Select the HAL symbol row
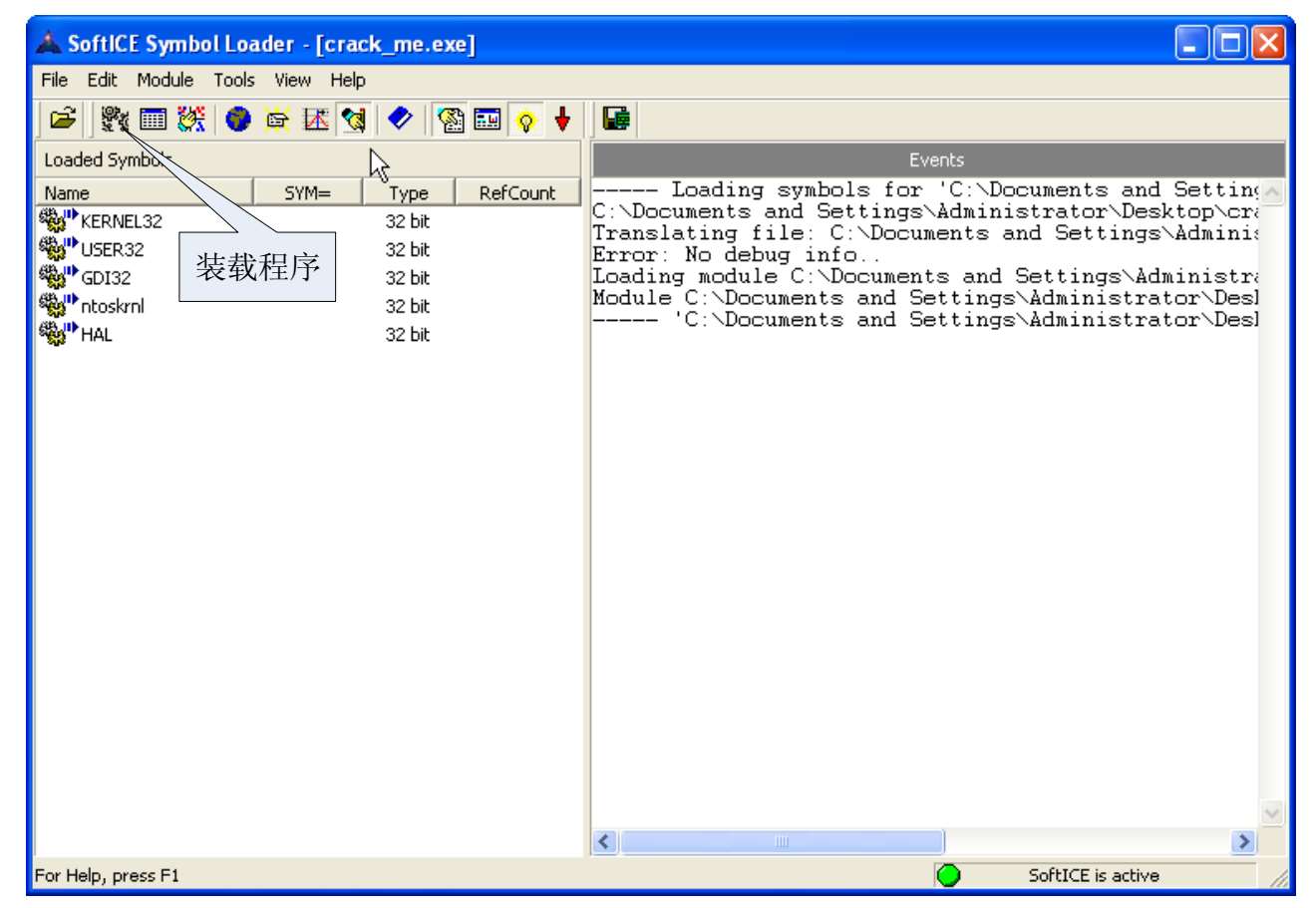 point(308,334)
